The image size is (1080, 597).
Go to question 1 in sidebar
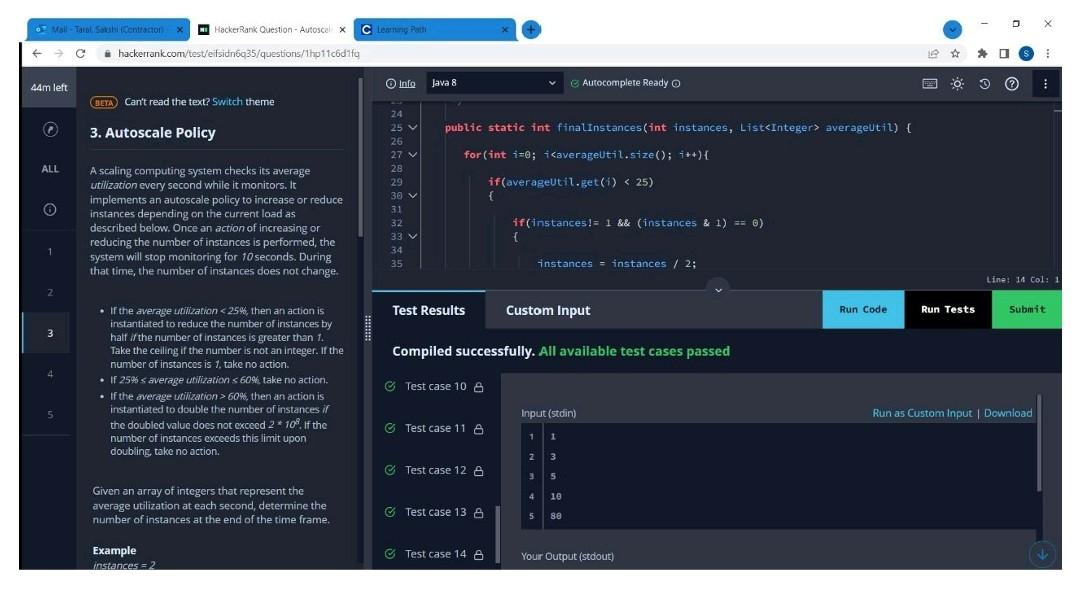(x=50, y=251)
